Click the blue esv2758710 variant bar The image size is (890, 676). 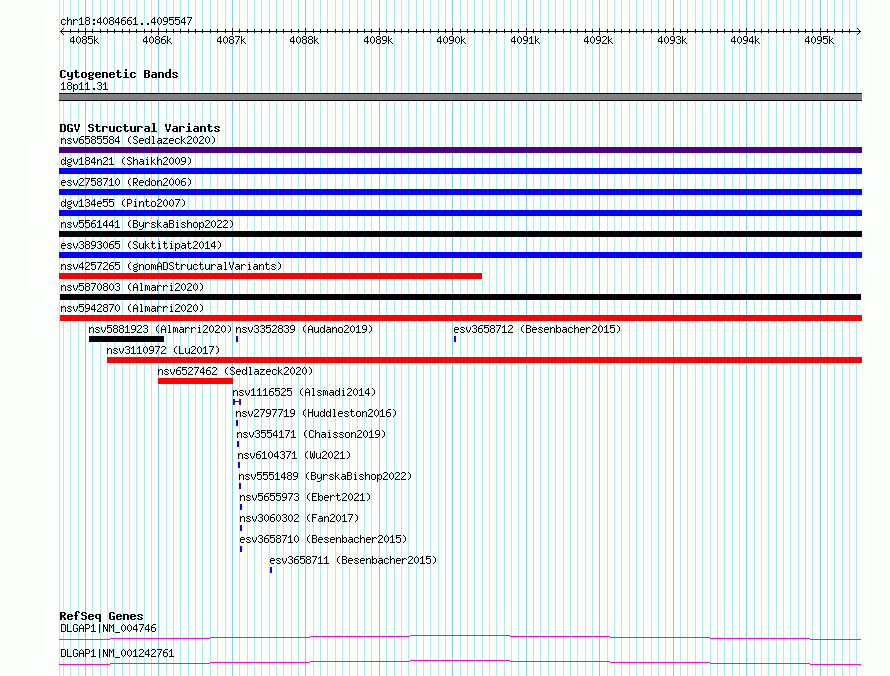click(x=460, y=192)
